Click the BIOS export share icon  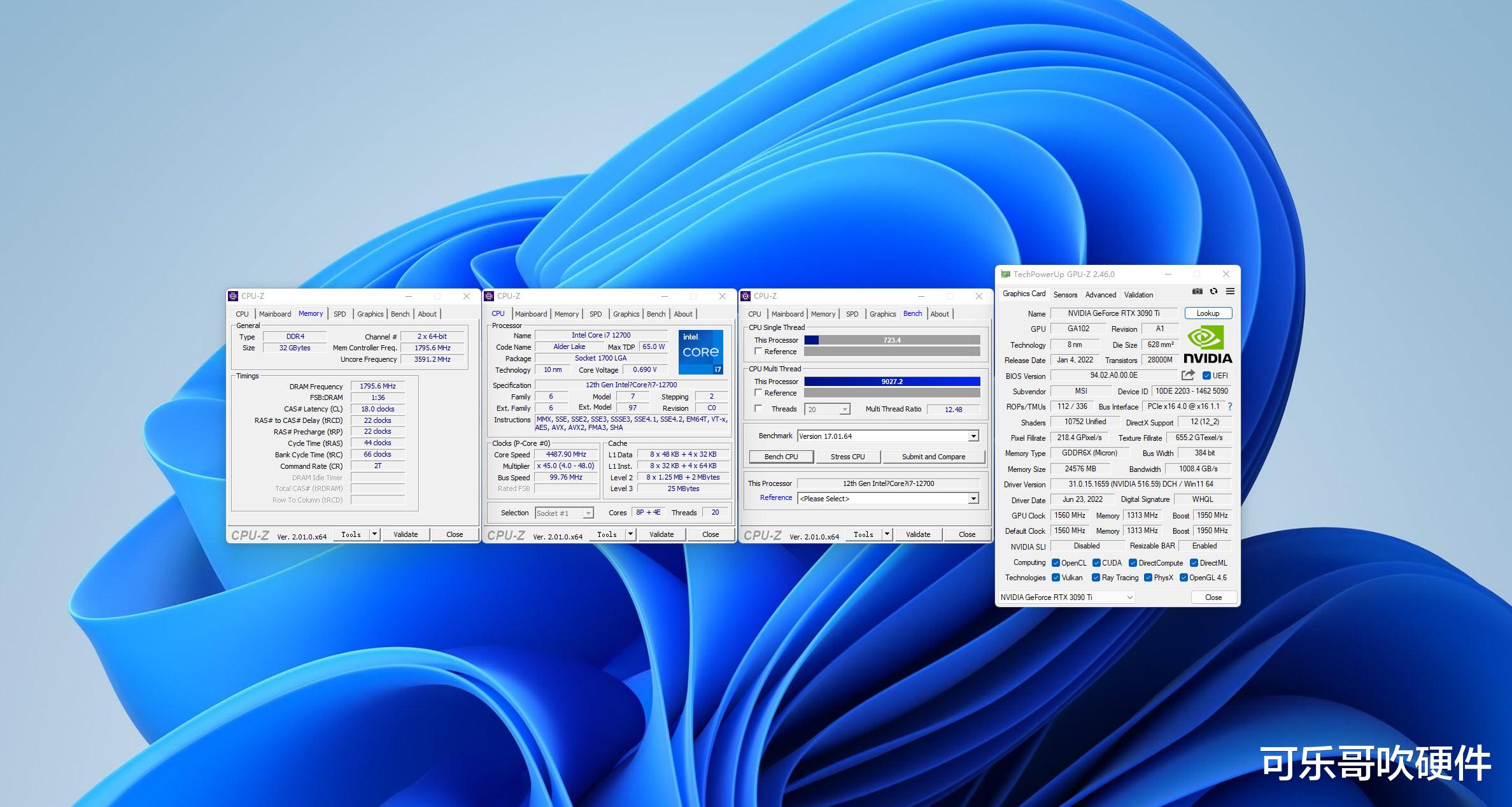coord(1188,375)
